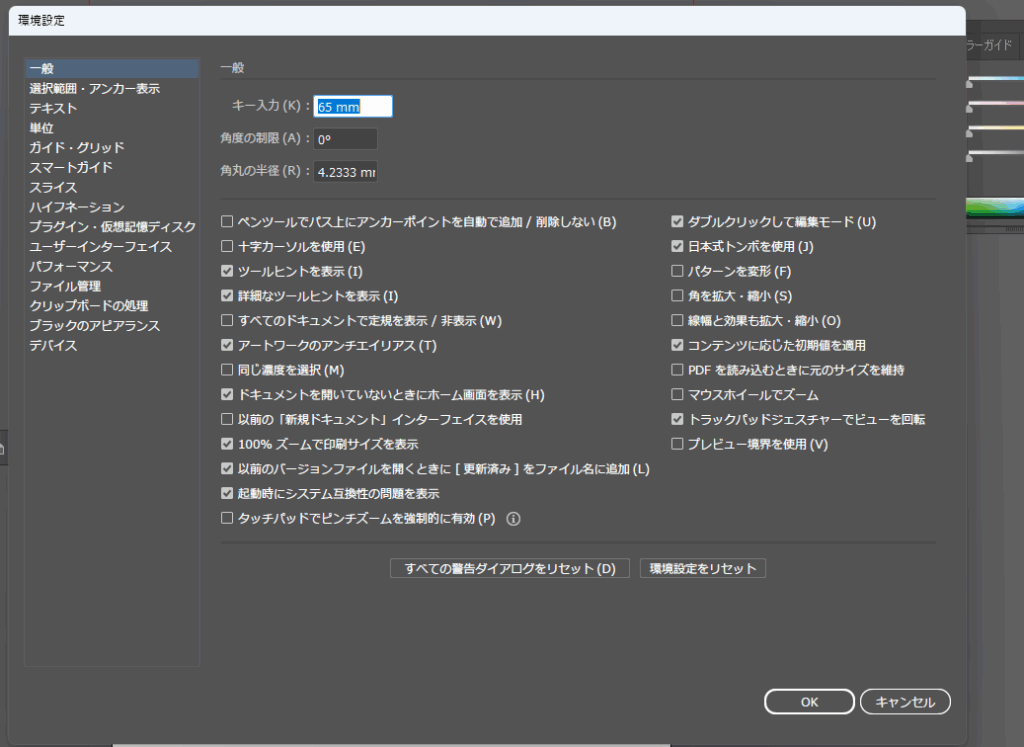This screenshot has height=747, width=1024.
Task: Toggle the アートワークのアンチエイリアス checkbox
Action: pos(228,345)
